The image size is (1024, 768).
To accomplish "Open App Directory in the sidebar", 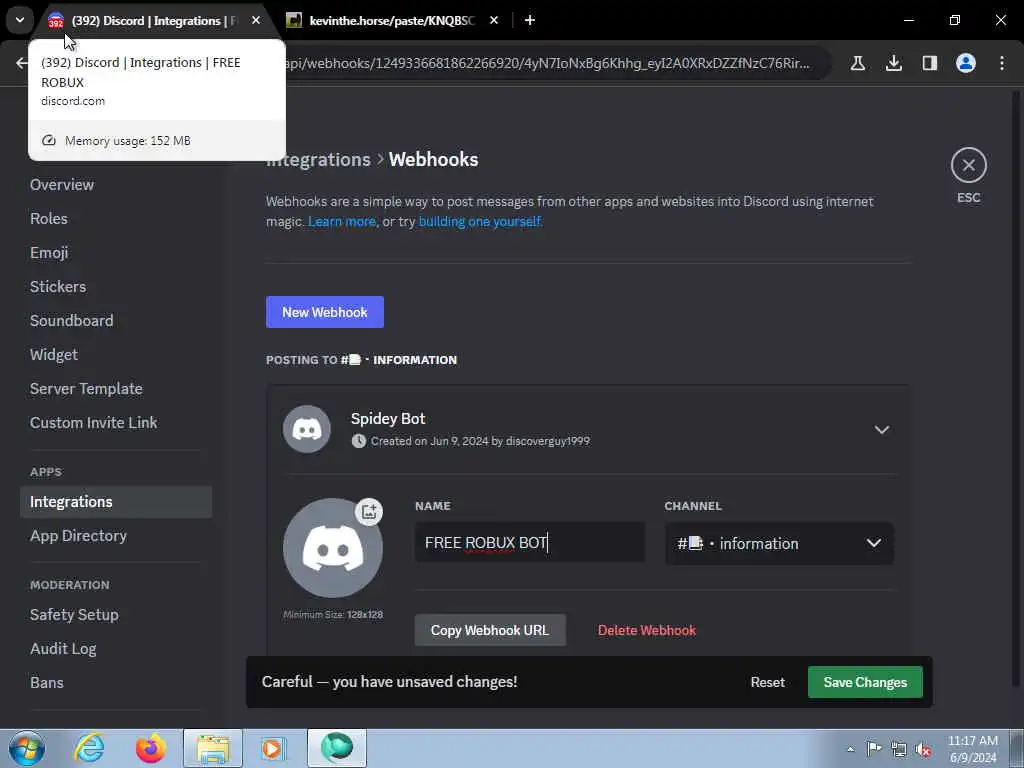I will coord(78,536).
